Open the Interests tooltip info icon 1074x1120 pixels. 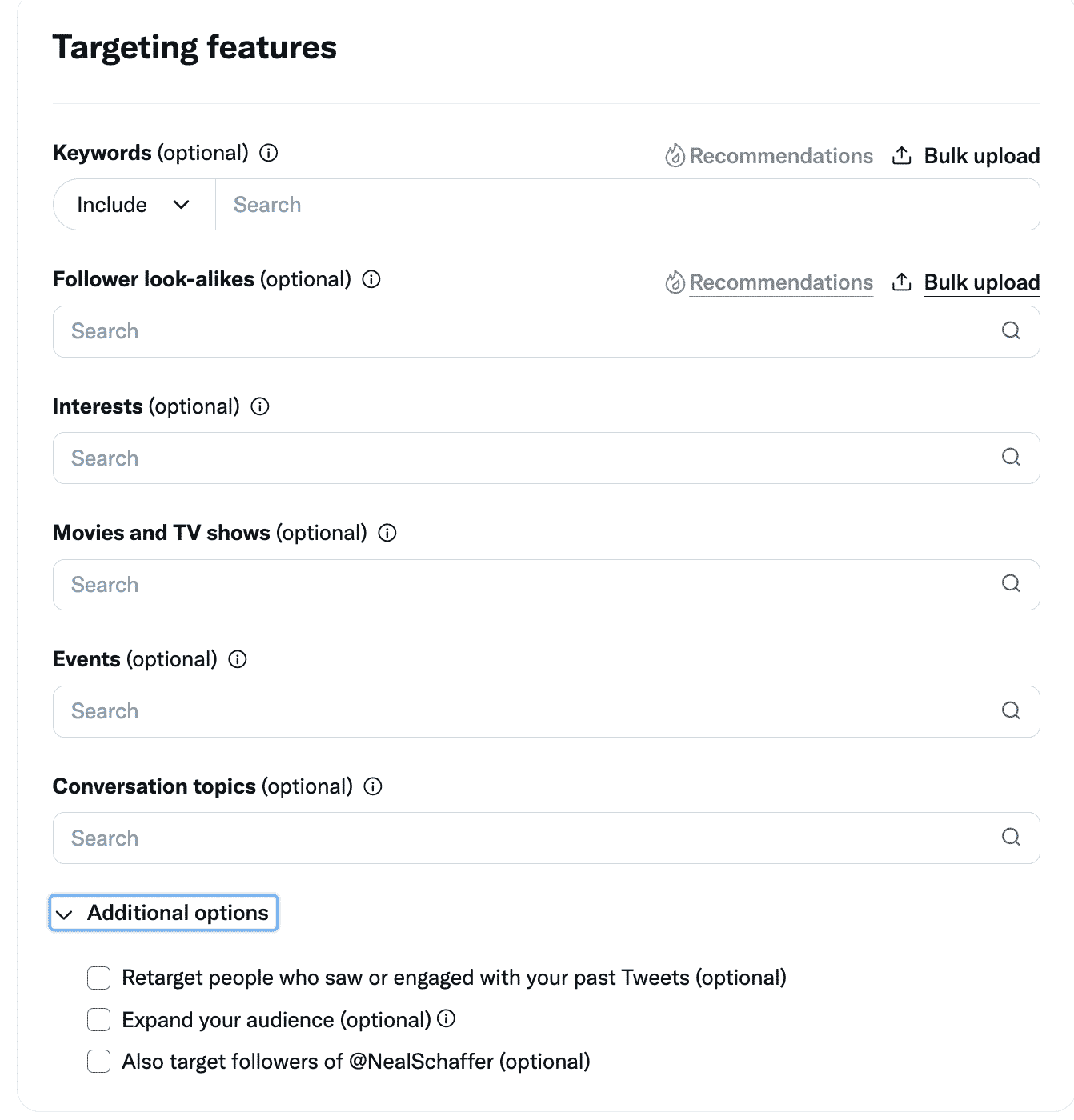pyautogui.click(x=260, y=406)
